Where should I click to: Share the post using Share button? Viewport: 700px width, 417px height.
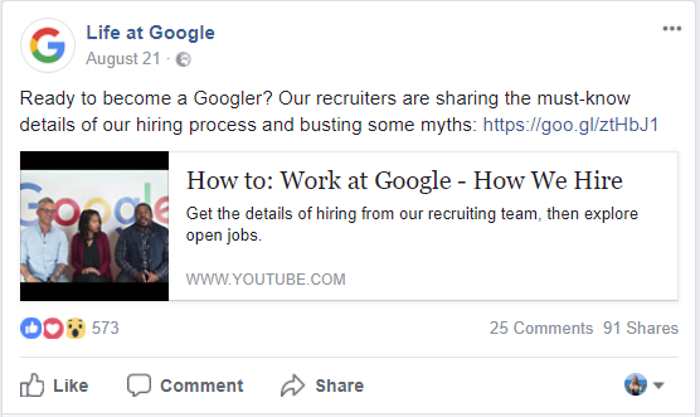coord(322,385)
